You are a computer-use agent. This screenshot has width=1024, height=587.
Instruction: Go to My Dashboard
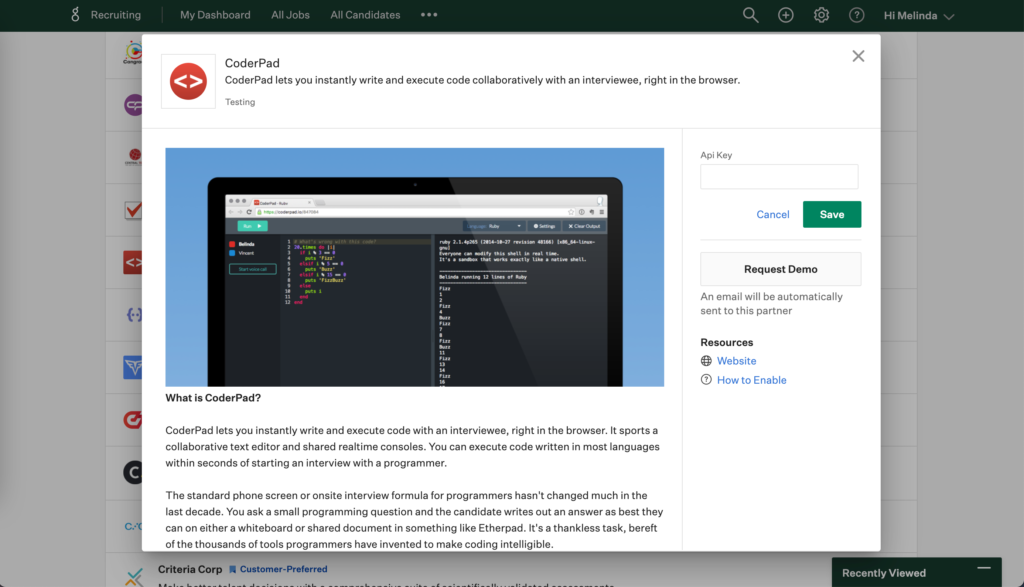click(215, 15)
